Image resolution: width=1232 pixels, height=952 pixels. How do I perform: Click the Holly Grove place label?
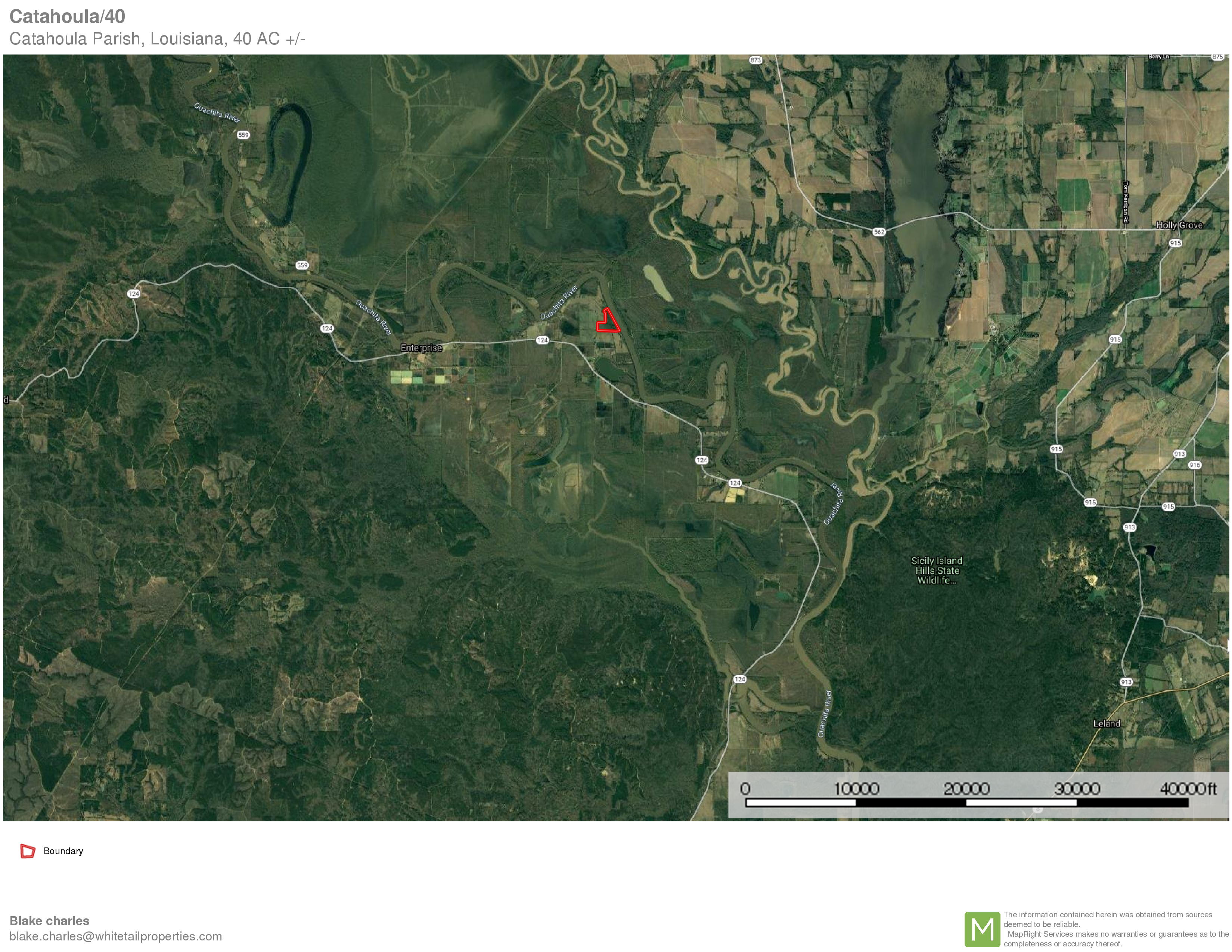(1179, 225)
